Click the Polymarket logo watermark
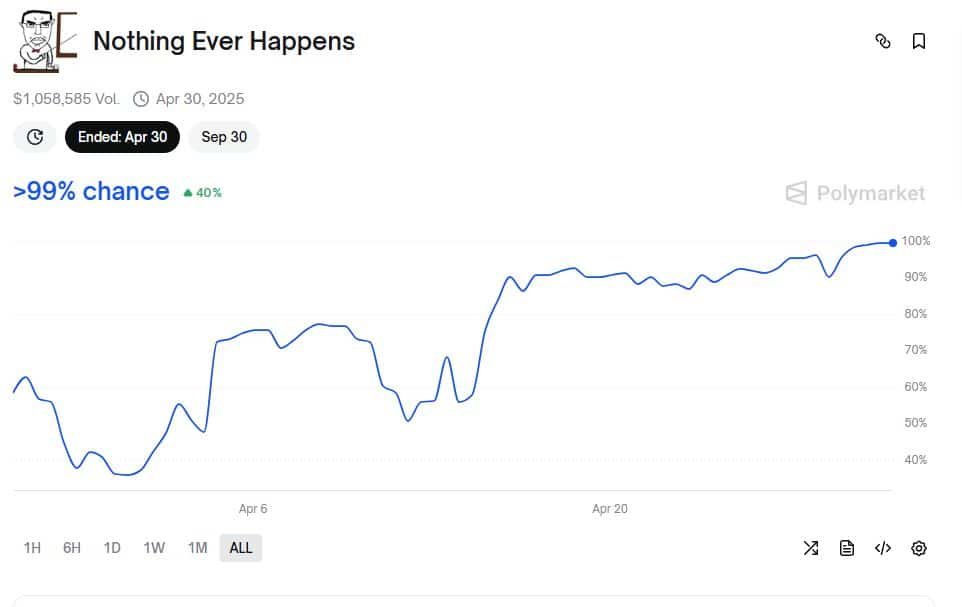Screen dimensions: 962x607 [855, 193]
